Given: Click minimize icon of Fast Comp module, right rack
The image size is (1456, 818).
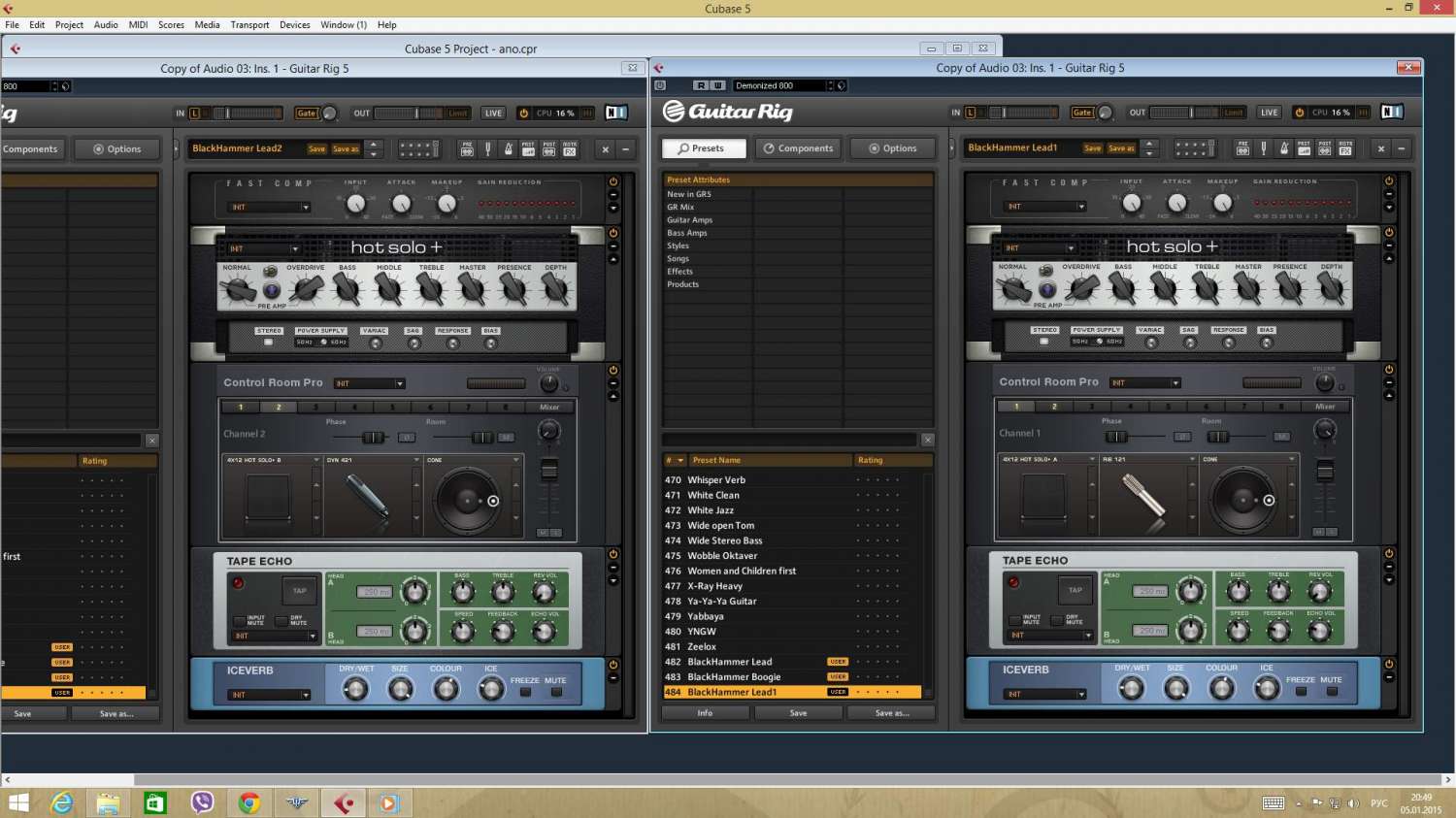Looking at the screenshot, I should click(x=1389, y=194).
